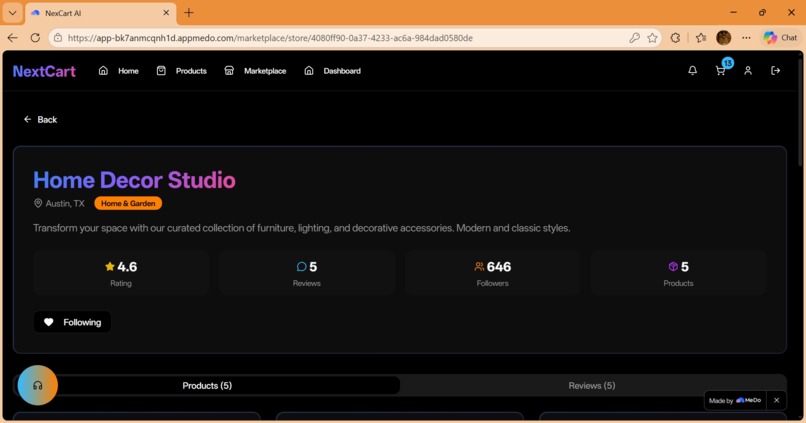Click the Home Decor Studio title
The image size is (806, 423).
[x=134, y=180]
